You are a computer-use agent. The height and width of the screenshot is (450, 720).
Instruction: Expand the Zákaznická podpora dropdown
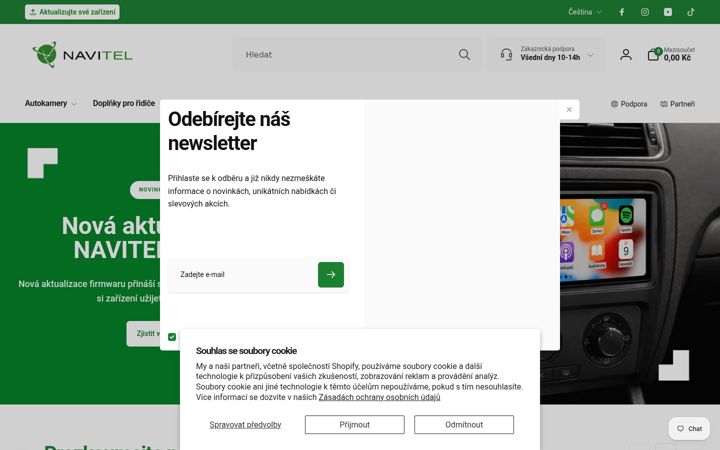546,55
